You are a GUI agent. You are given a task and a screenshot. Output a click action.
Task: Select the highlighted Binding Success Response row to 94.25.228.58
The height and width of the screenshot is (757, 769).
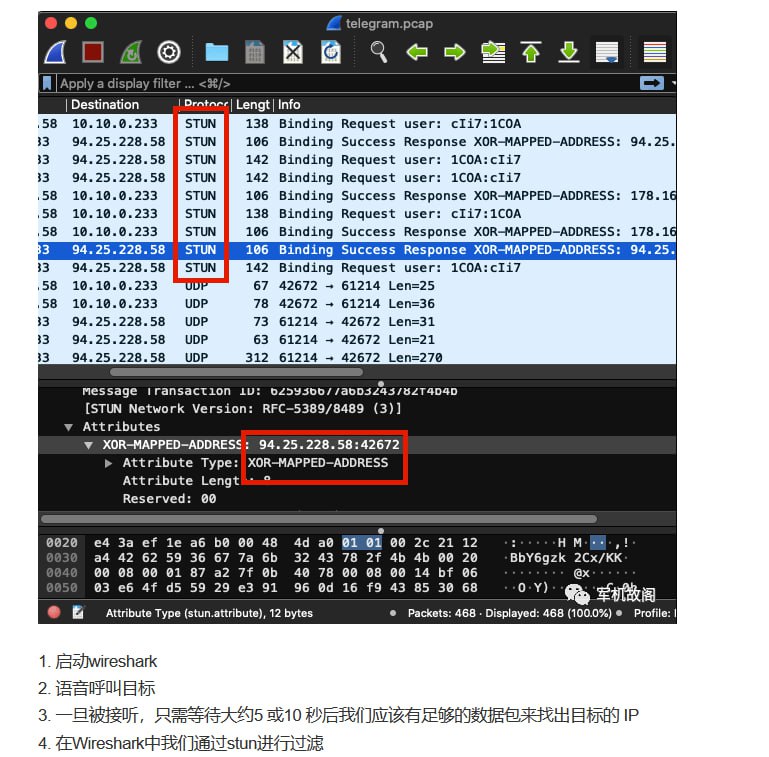point(357,250)
